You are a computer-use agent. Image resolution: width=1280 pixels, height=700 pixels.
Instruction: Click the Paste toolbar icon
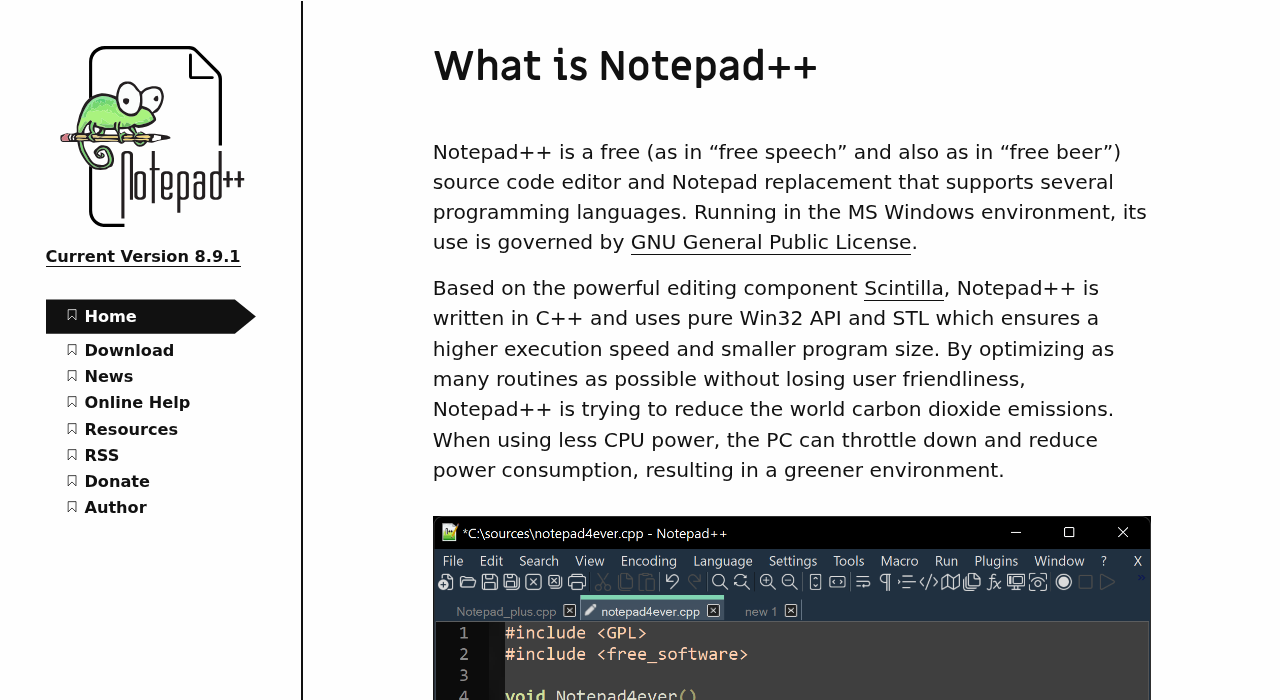click(646, 584)
